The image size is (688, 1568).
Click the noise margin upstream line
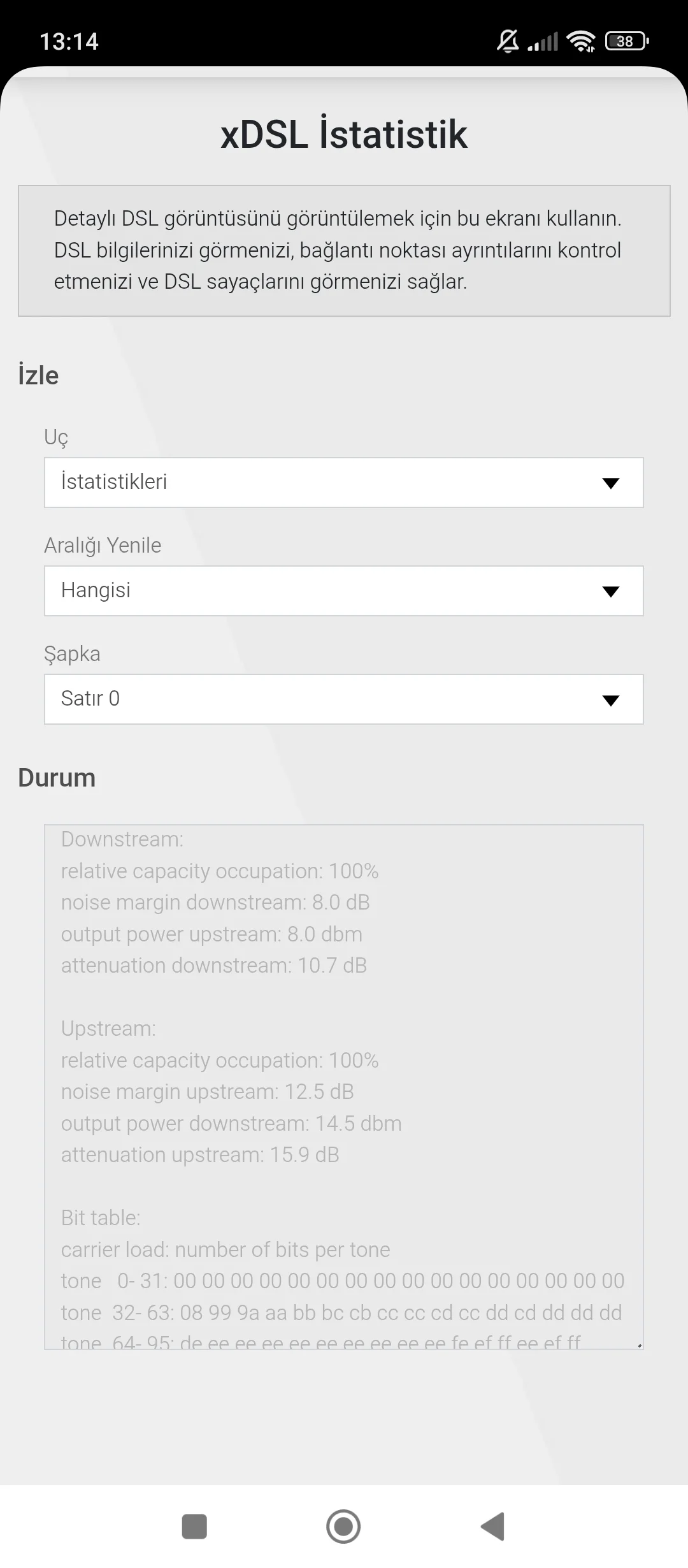(207, 1092)
